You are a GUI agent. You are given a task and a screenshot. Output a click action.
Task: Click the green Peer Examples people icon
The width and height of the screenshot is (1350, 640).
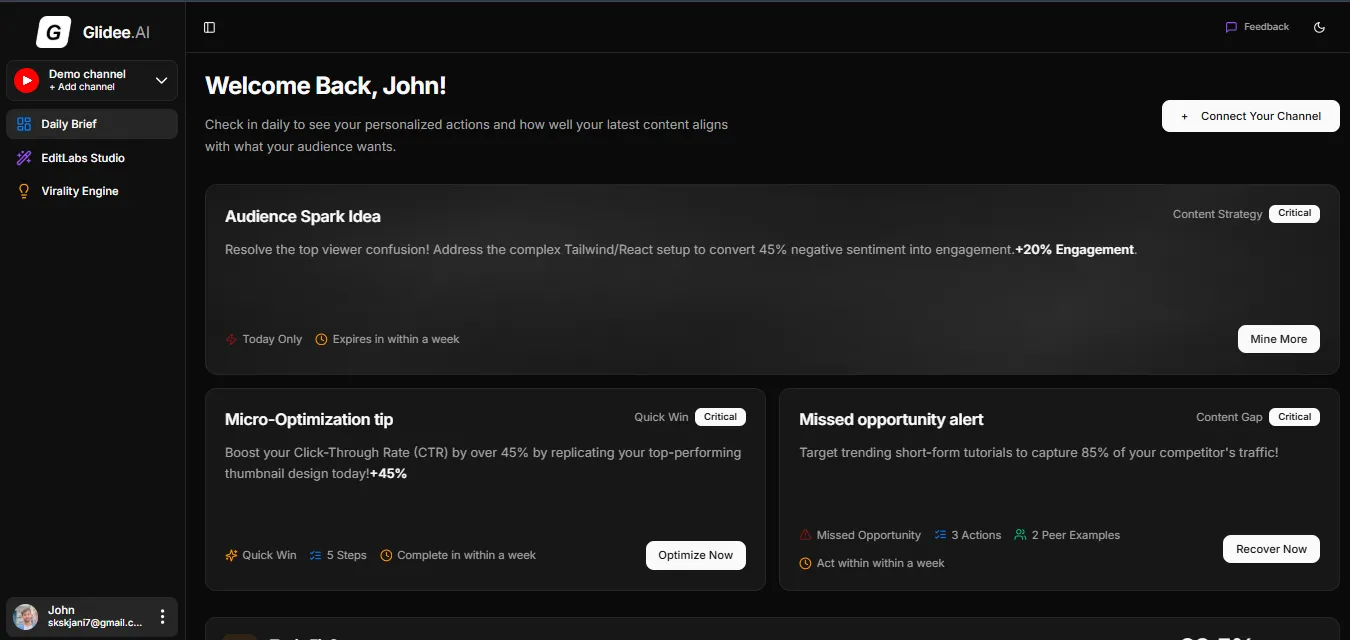(x=1018, y=534)
